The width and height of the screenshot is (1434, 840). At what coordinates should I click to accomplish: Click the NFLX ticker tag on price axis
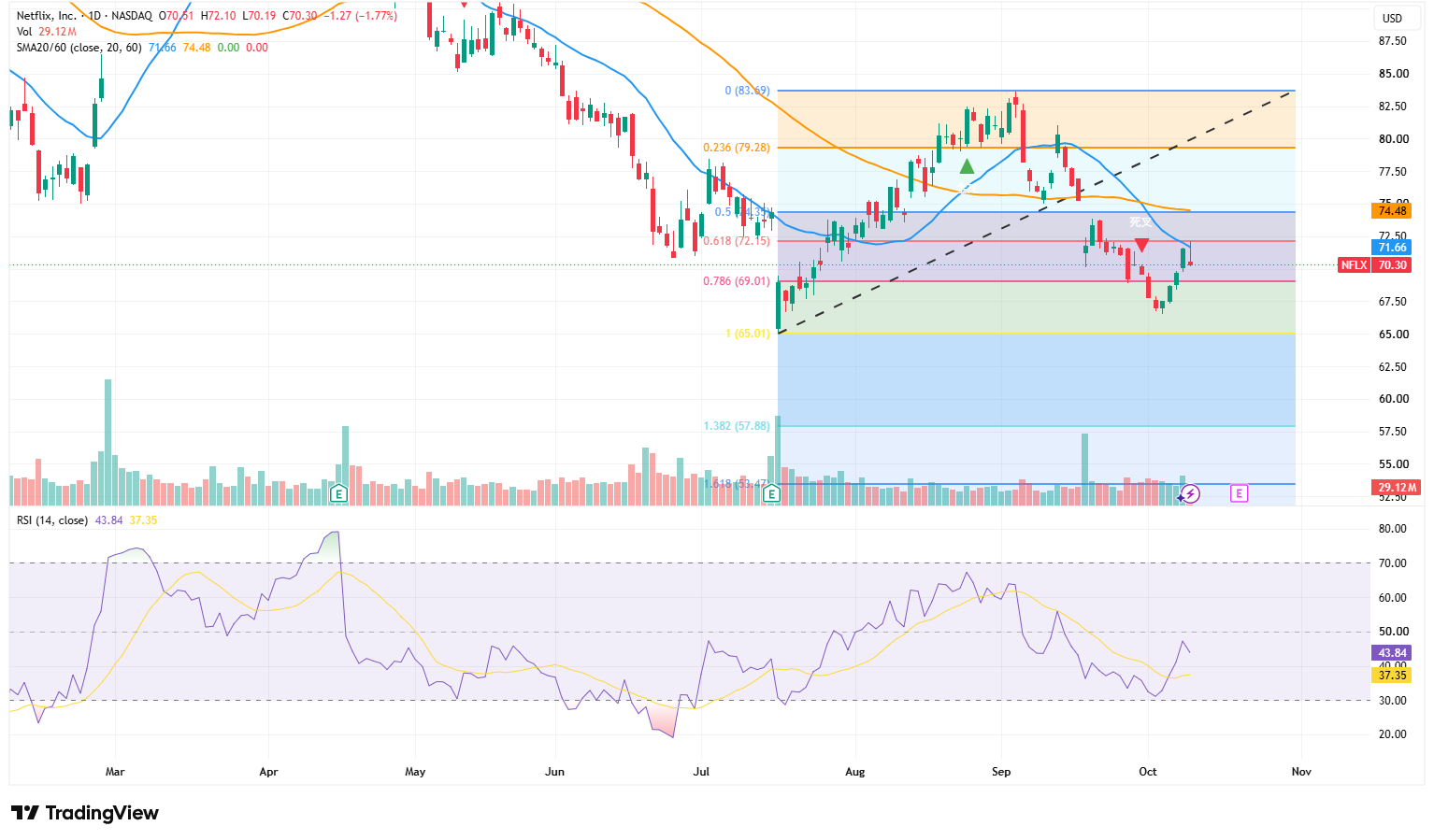[1355, 265]
